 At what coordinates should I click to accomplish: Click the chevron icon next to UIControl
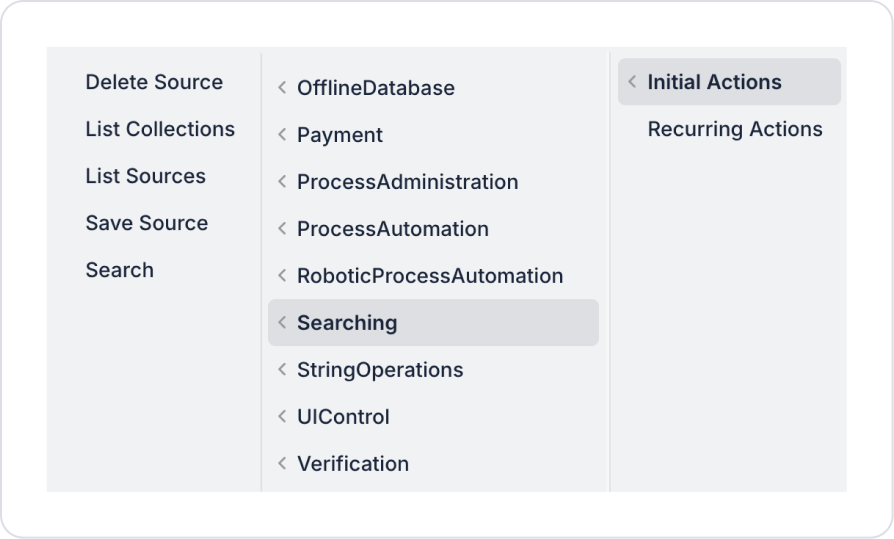point(282,416)
